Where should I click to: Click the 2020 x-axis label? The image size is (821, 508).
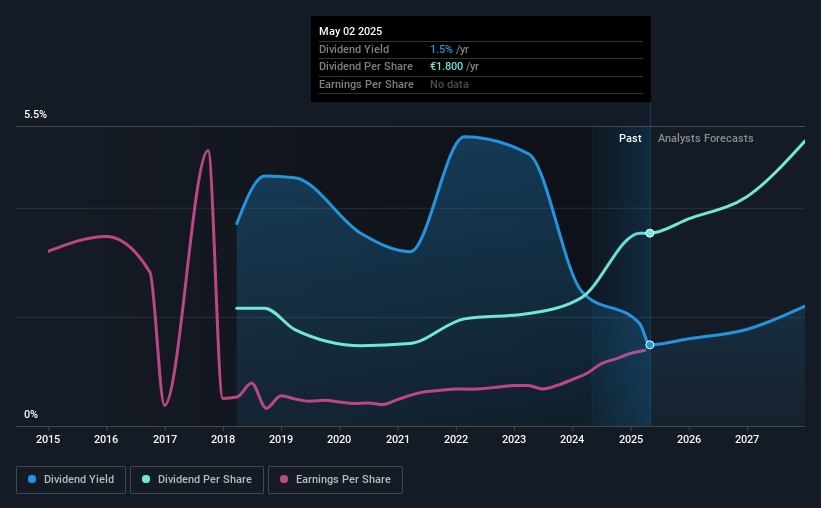click(x=339, y=439)
